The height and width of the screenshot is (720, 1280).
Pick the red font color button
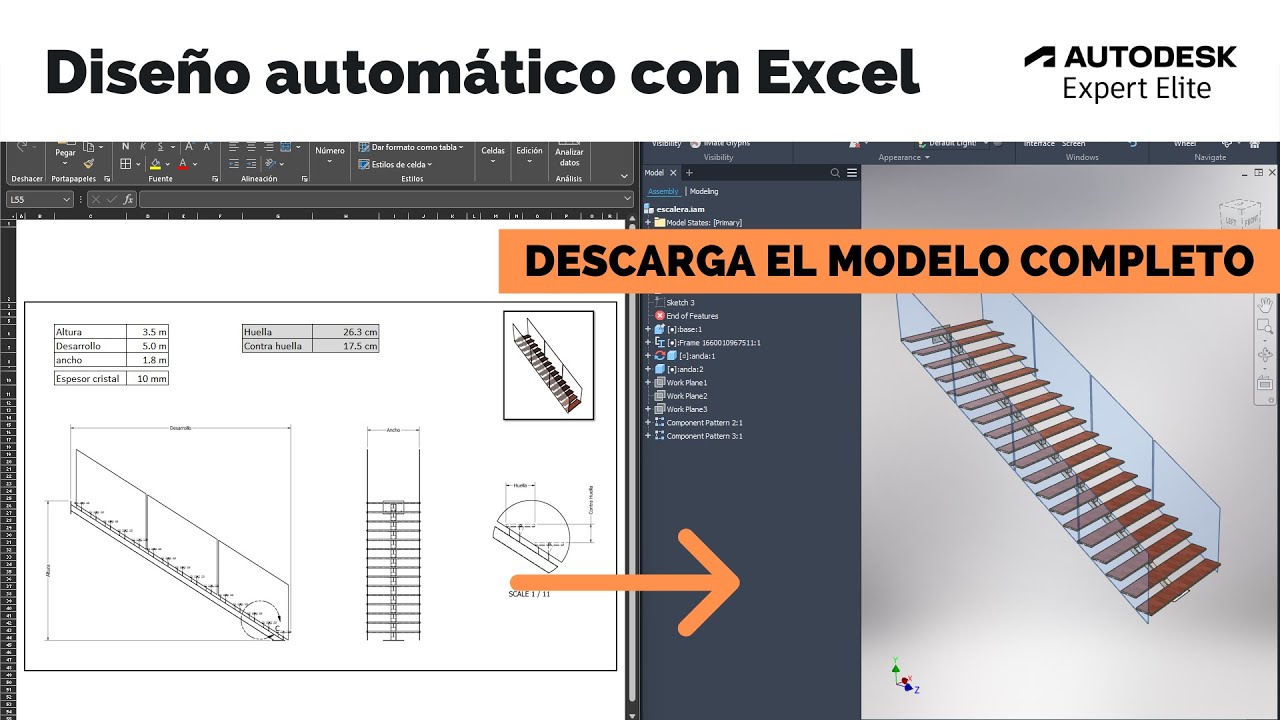pos(182,164)
